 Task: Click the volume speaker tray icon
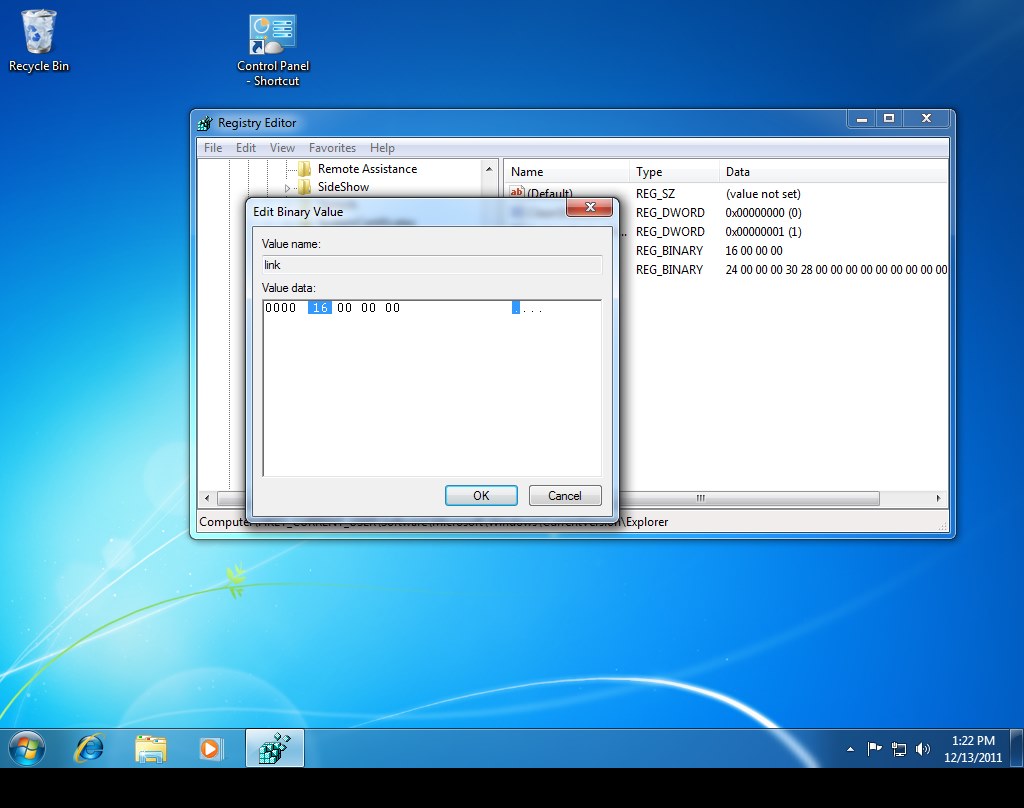click(x=923, y=749)
